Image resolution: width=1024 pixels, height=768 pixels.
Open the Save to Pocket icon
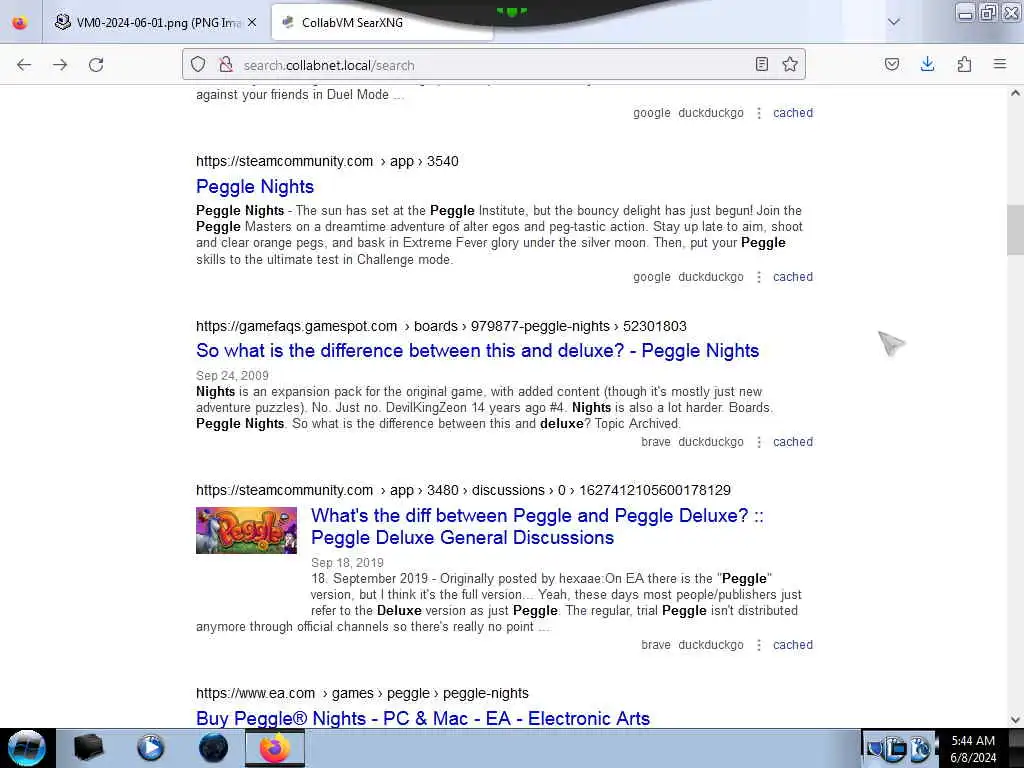tap(891, 64)
